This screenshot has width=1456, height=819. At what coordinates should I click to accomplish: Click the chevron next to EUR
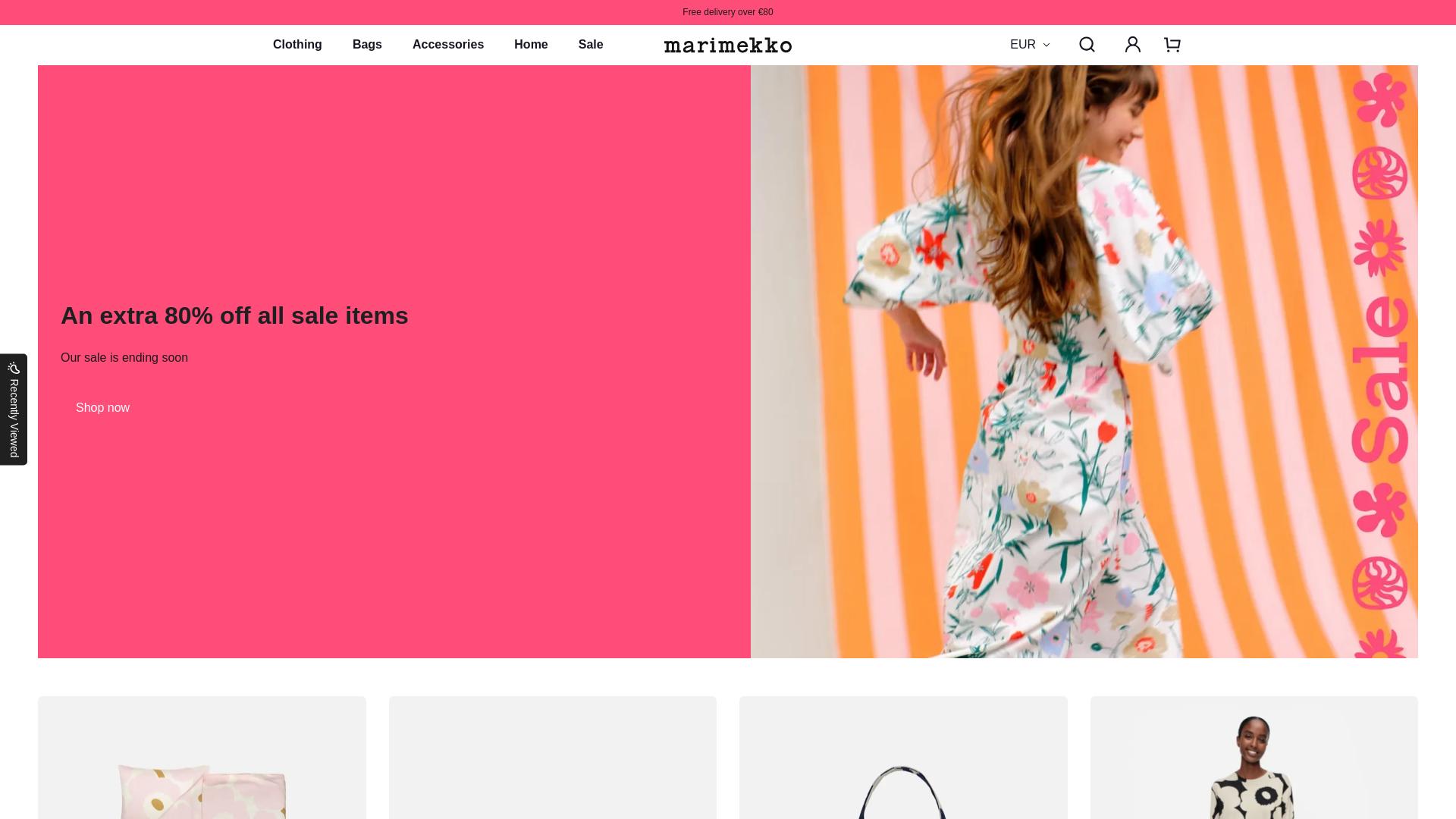click(1046, 45)
